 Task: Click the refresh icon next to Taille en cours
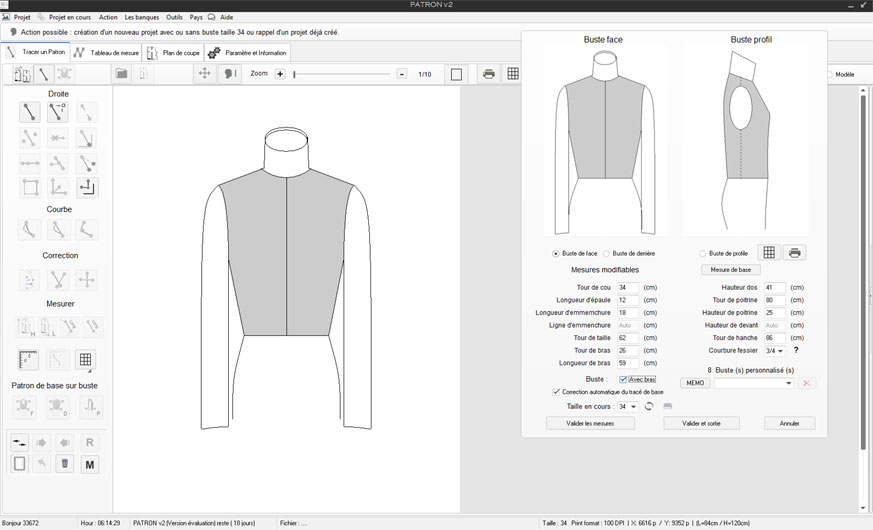tap(649, 406)
